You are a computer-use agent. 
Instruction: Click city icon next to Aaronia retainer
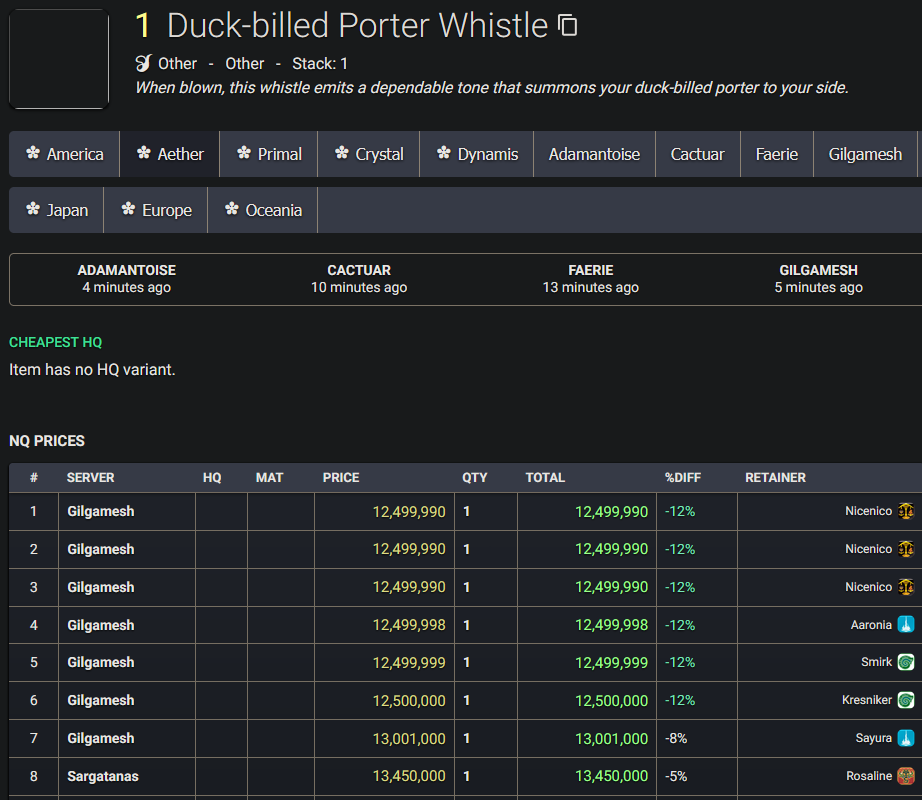906,625
